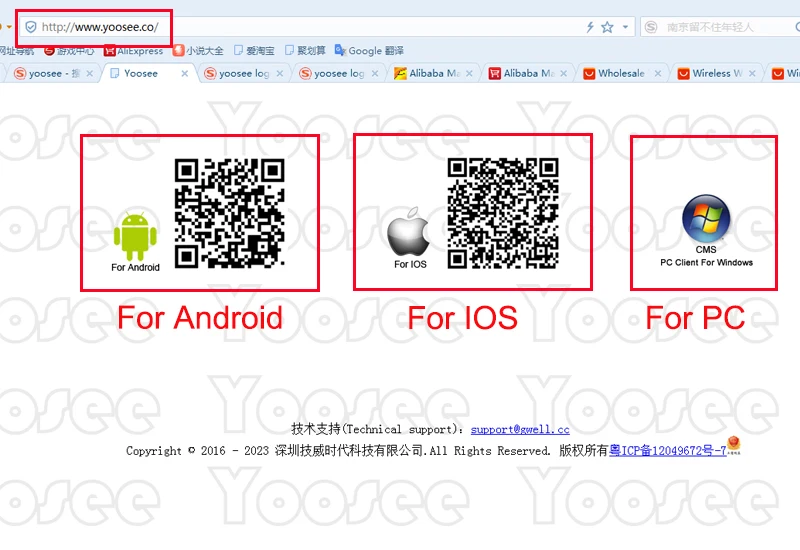This screenshot has height=550, width=800.
Task: Click the iOS download QR code
Action: click(503, 213)
